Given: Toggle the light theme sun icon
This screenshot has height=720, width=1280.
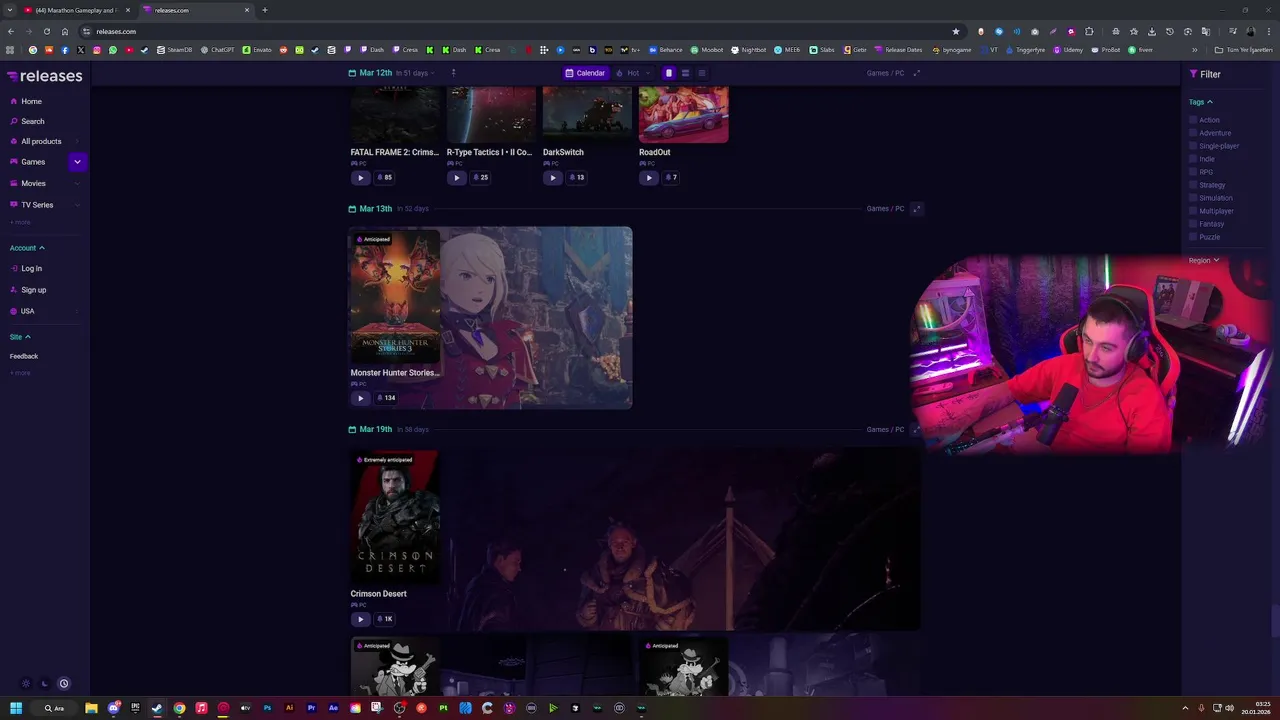Looking at the screenshot, I should click(26, 684).
